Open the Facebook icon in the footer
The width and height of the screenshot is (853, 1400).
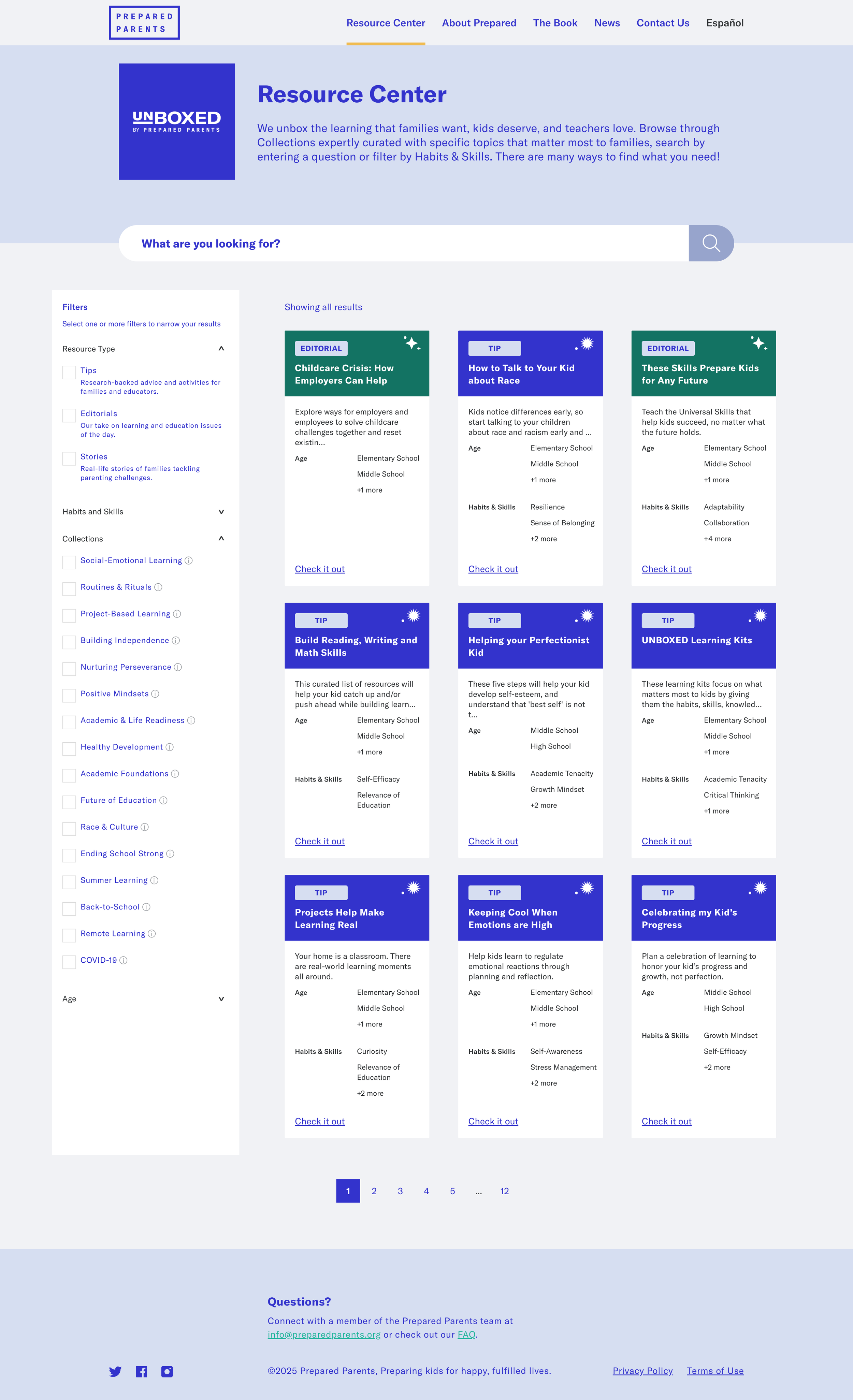click(x=142, y=1372)
